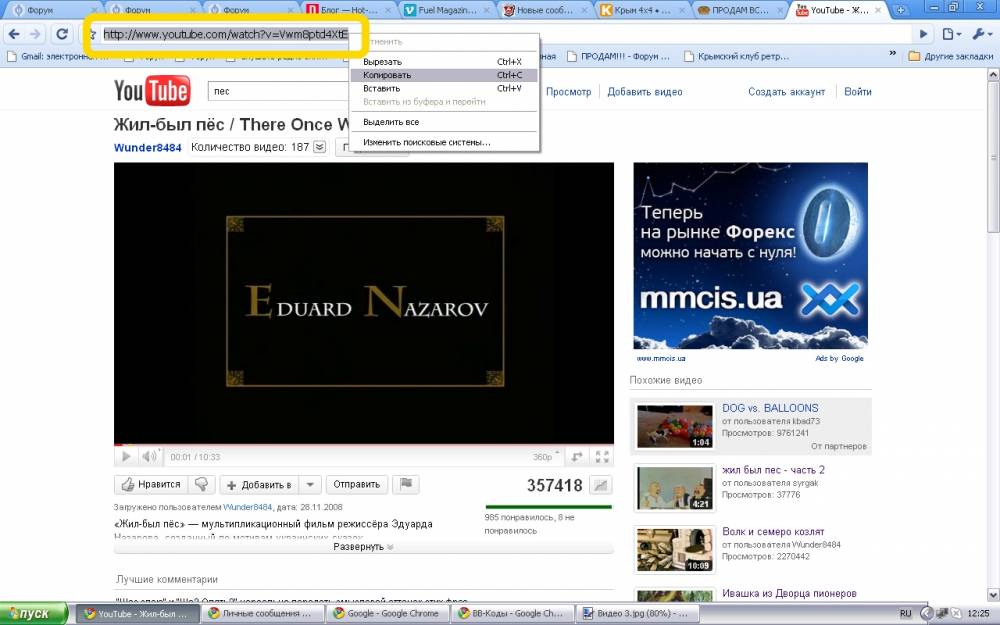Open the Добавить видео upload link
The height and width of the screenshot is (625, 1000).
[x=645, y=92]
